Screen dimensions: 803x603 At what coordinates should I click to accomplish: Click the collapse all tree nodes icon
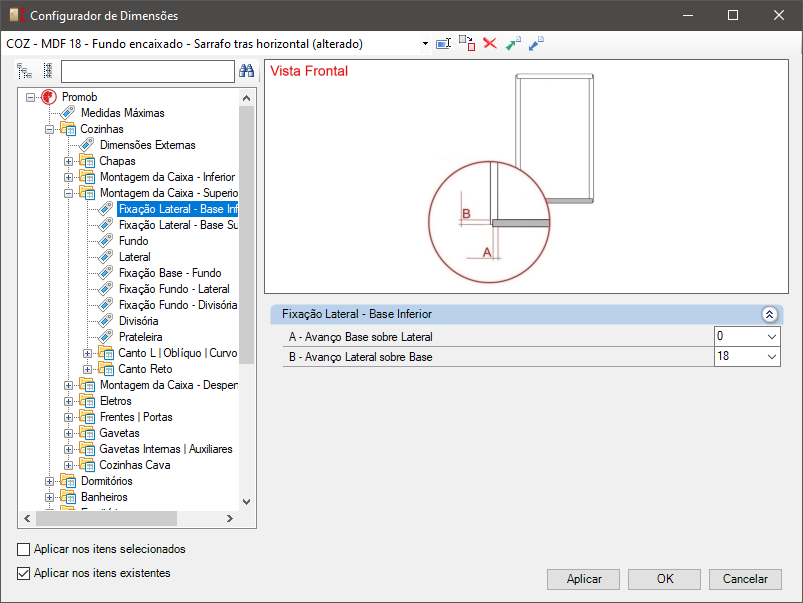coord(47,71)
